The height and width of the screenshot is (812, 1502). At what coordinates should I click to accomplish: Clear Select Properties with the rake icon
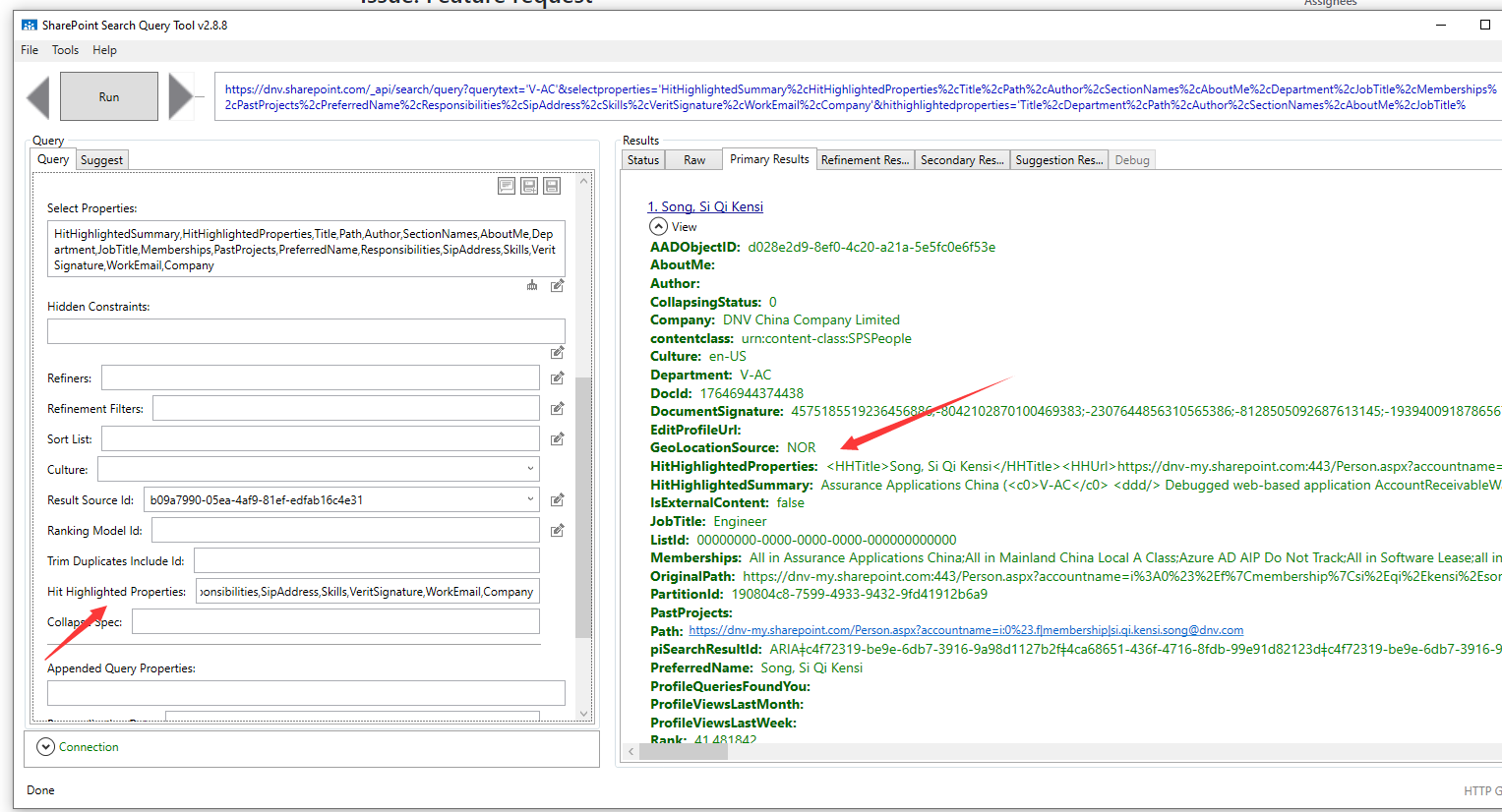pos(531,285)
